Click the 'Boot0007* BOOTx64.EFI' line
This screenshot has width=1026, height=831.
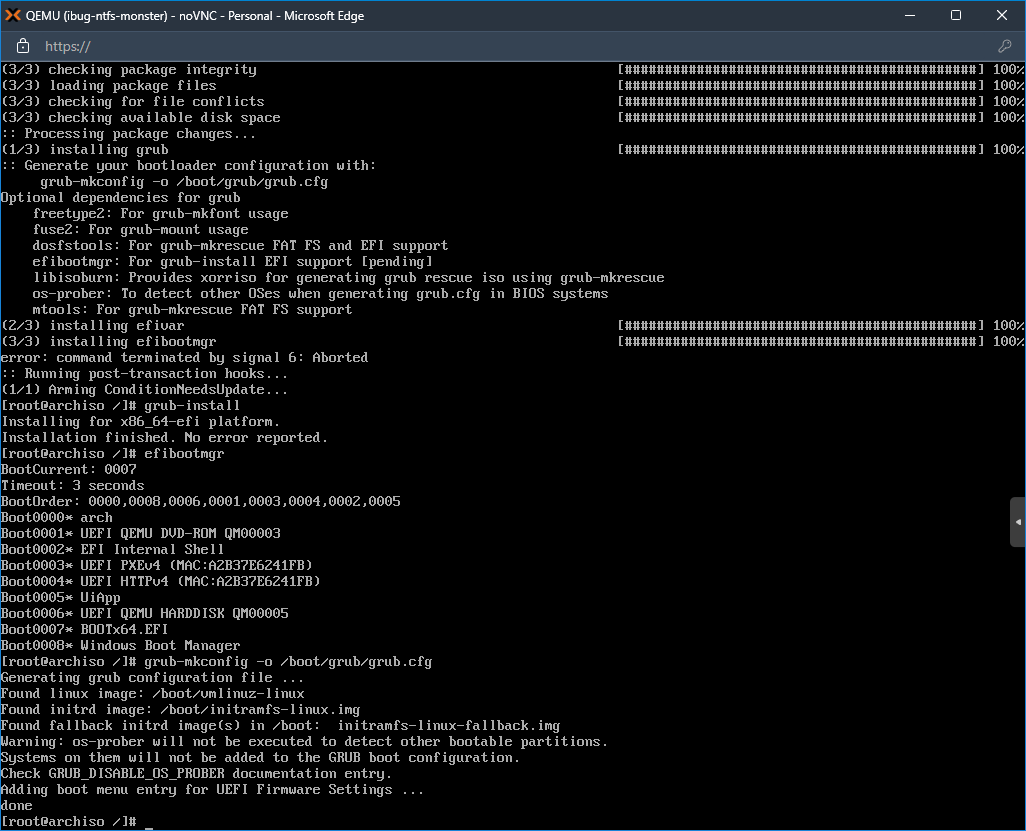point(84,629)
